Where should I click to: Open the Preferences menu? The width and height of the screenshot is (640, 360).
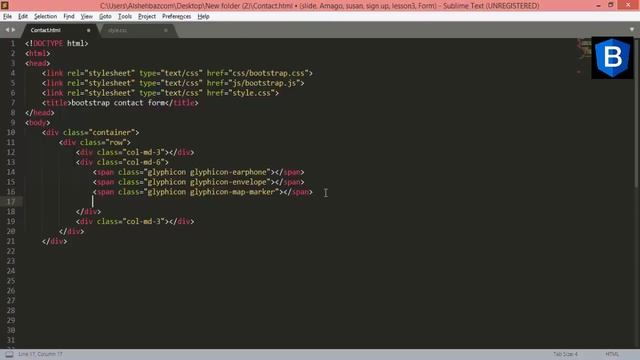176,16
